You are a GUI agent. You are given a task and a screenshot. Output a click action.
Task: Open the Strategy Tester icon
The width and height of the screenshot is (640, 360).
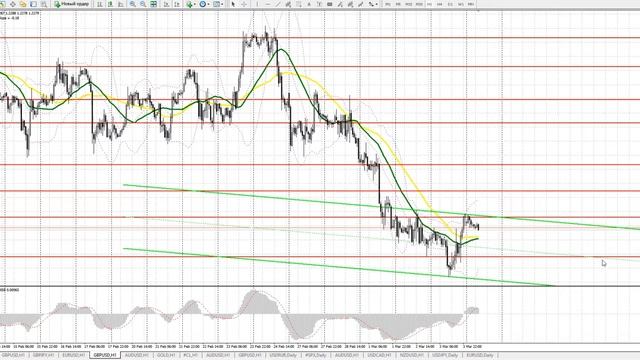tap(44, 4)
